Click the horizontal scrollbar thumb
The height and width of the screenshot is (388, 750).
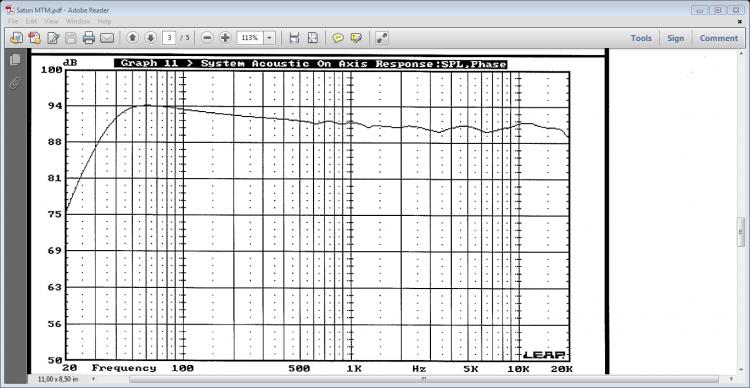(424, 379)
